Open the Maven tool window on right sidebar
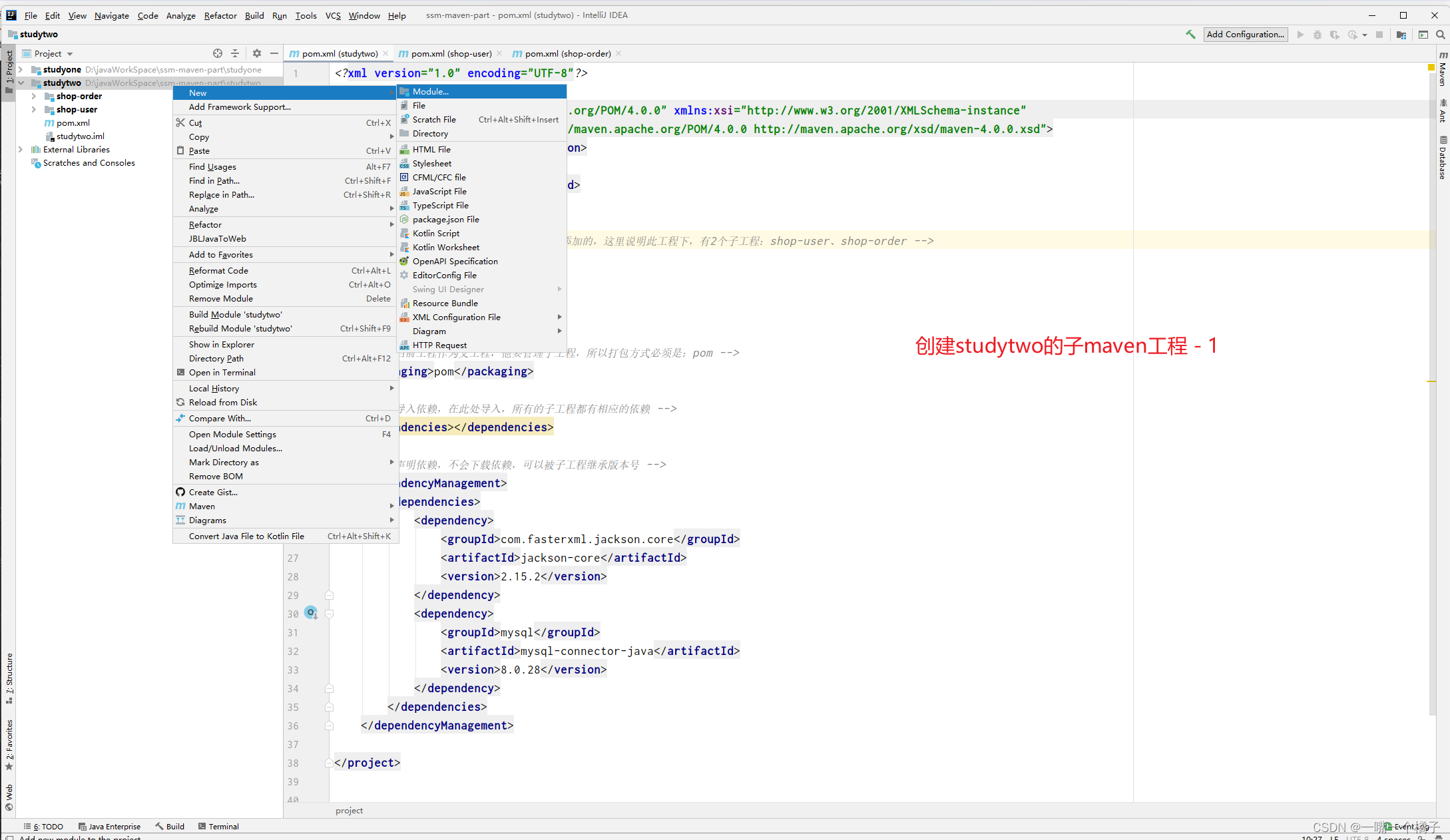Viewport: 1450px width, 840px height. (x=1443, y=69)
